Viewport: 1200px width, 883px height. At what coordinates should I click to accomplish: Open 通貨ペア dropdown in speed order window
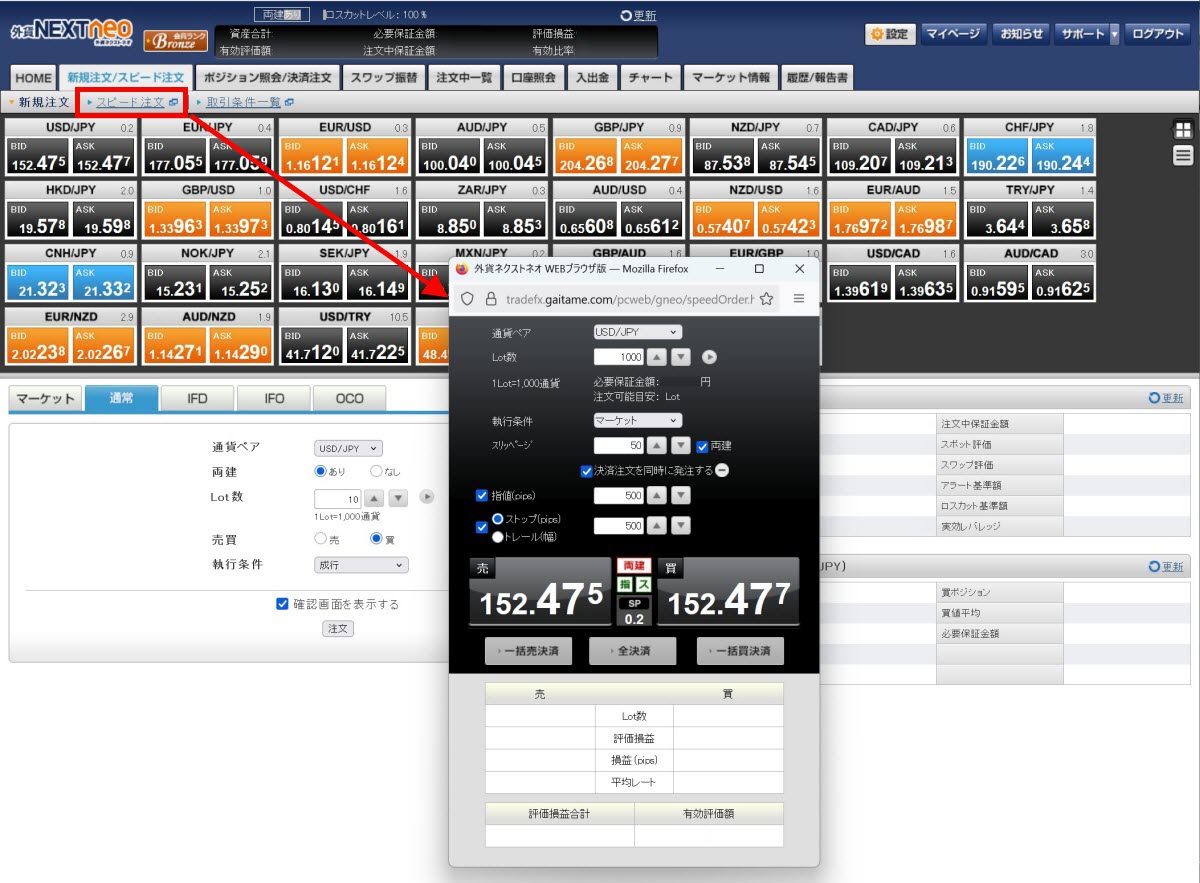(637, 332)
